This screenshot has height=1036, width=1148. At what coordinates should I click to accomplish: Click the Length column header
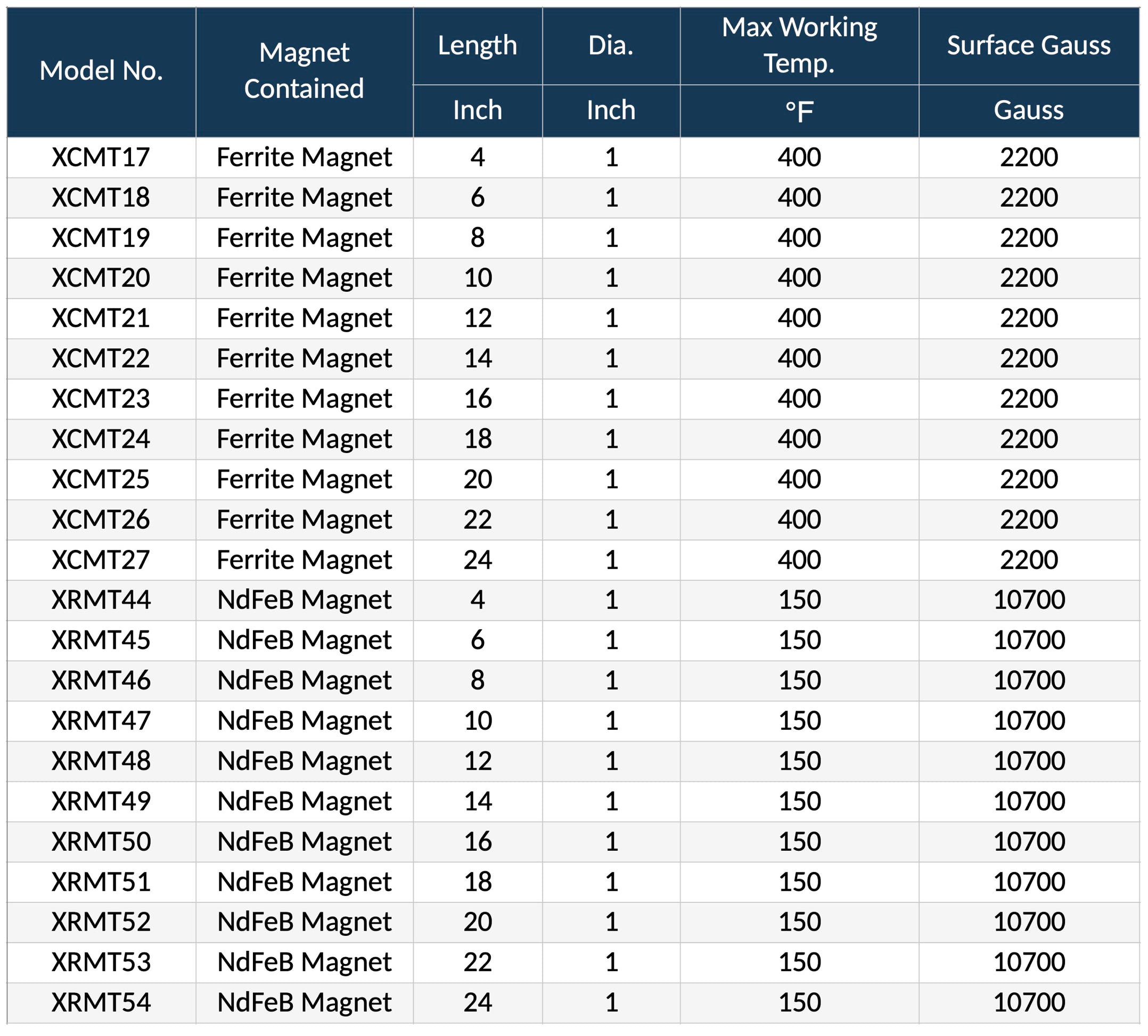pos(478,46)
